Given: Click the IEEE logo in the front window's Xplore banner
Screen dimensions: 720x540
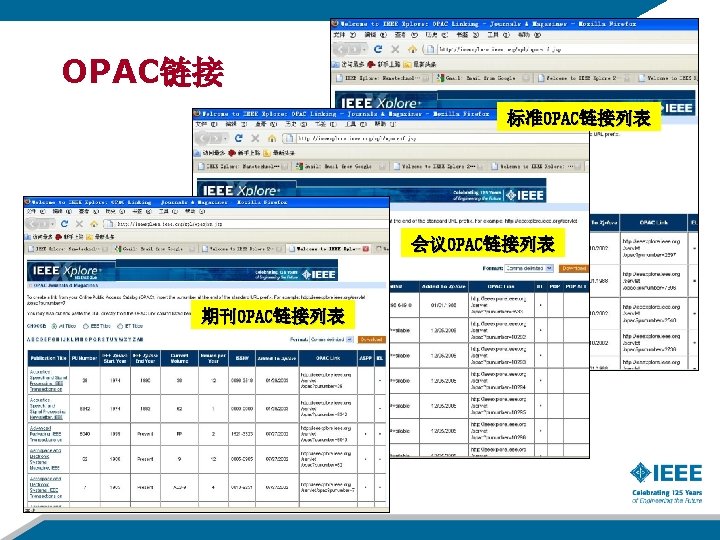Looking at the screenshot, I should (x=319, y=274).
